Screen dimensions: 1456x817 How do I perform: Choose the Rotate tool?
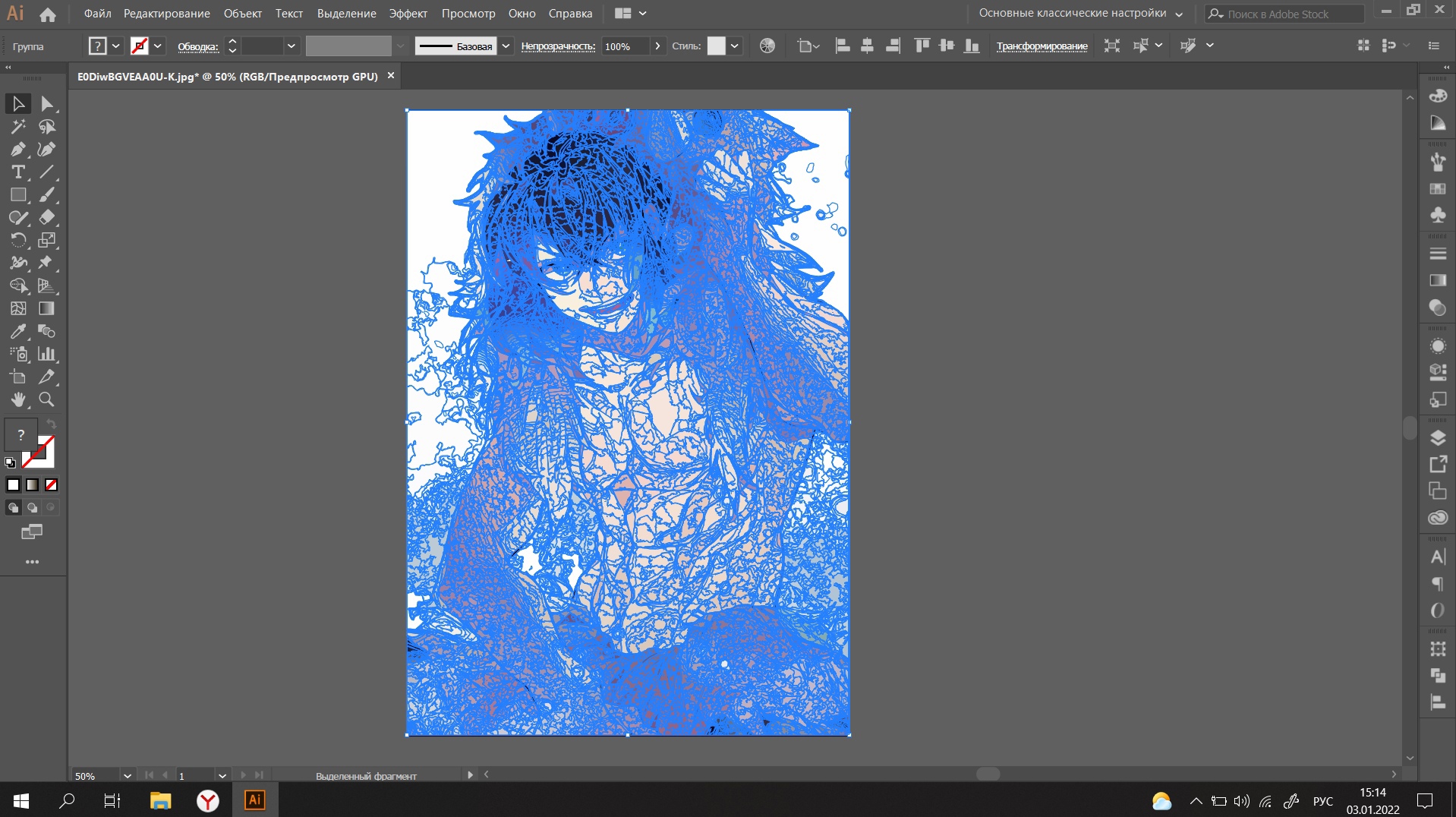(18, 240)
